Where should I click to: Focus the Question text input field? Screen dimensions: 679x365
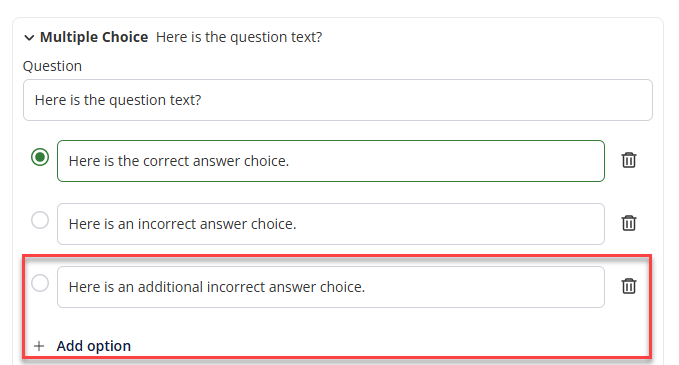[338, 100]
